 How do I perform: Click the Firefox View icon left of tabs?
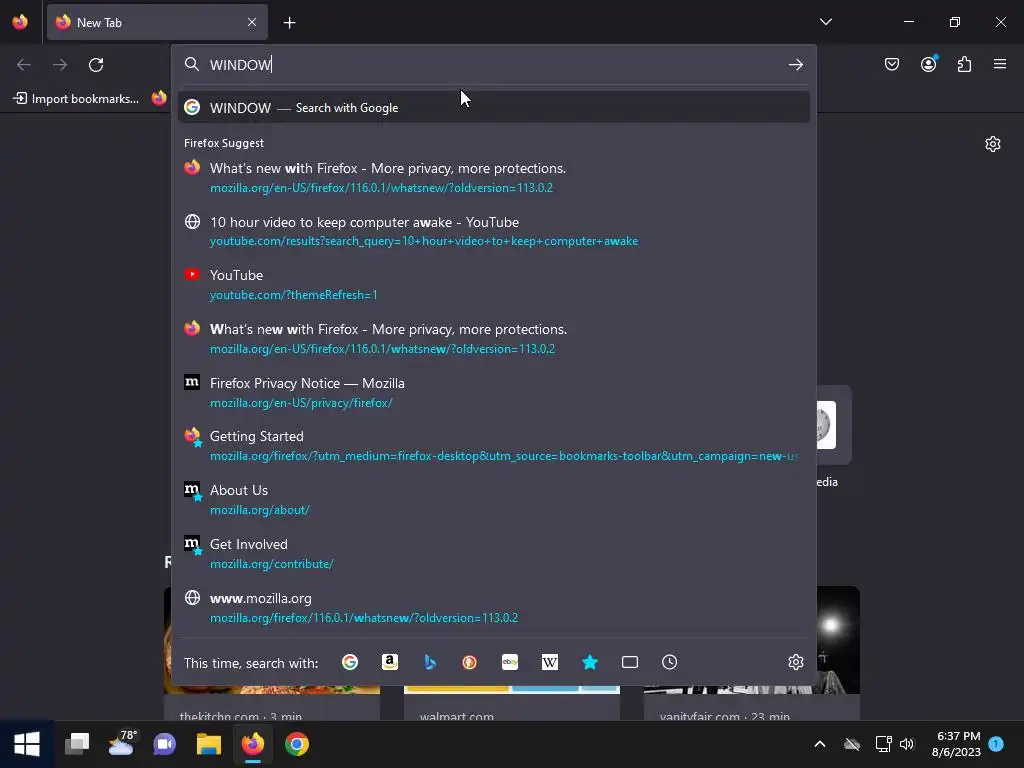pyautogui.click(x=20, y=22)
